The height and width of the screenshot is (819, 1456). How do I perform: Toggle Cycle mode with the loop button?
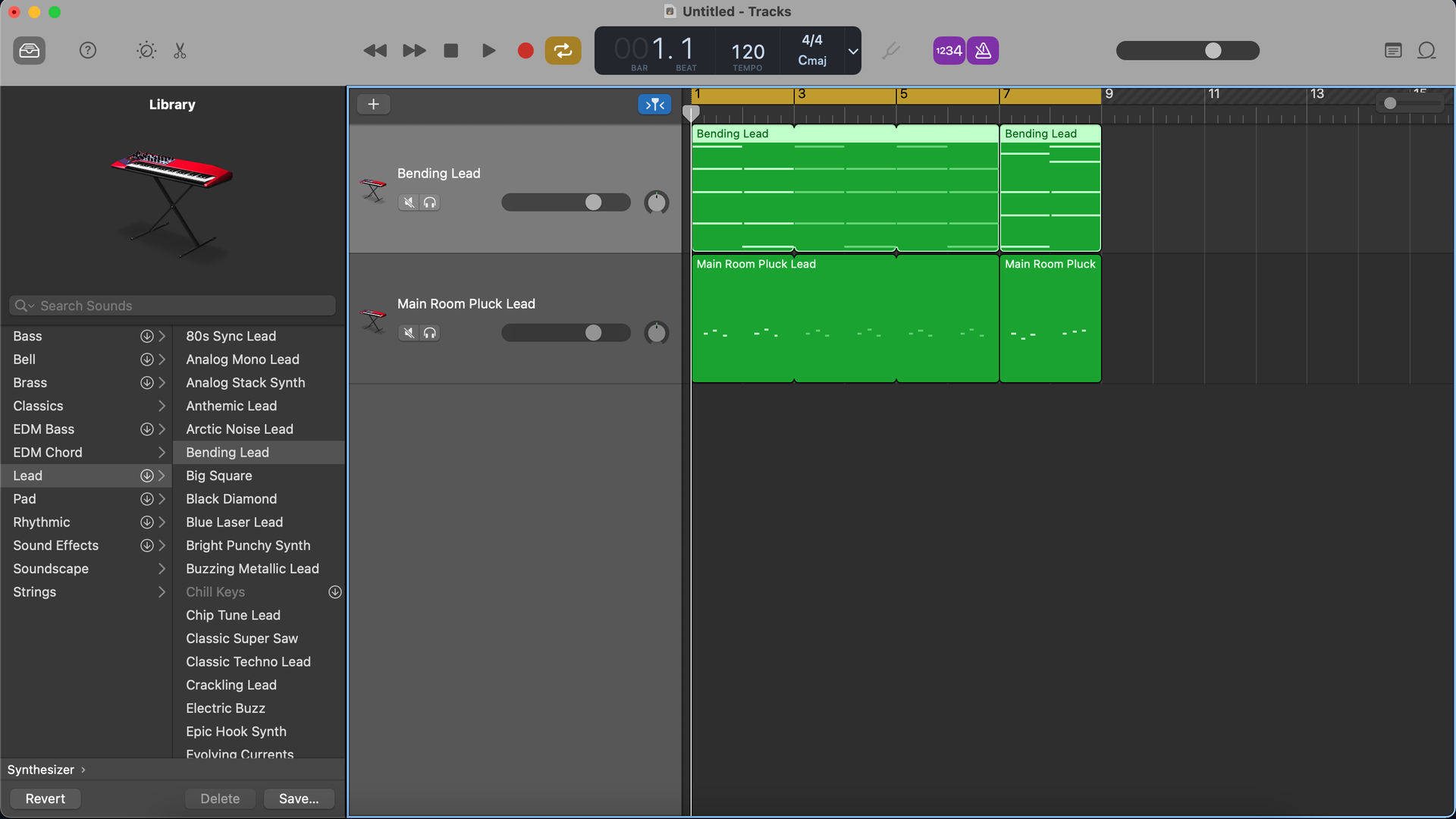tap(563, 51)
